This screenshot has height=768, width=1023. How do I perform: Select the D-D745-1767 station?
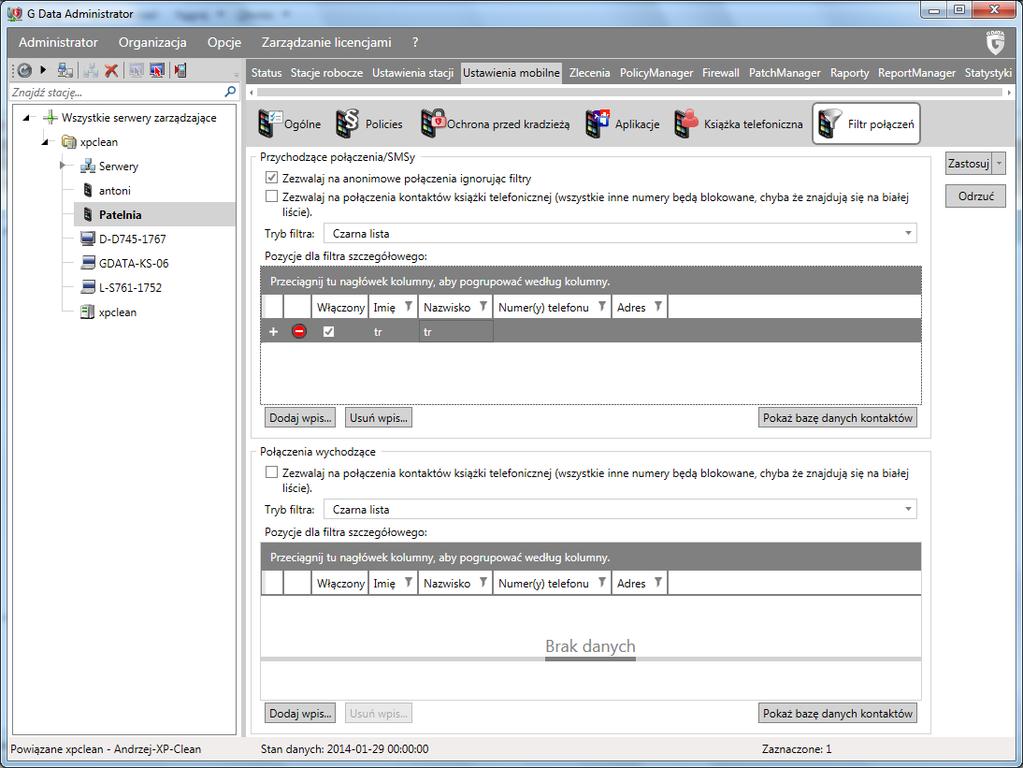(123, 239)
